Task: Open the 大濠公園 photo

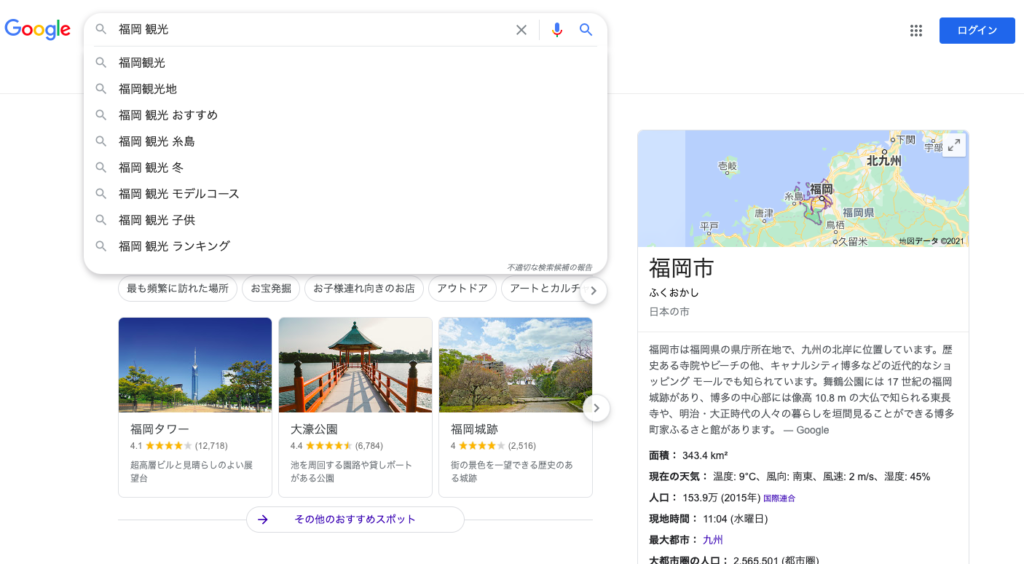Action: coord(355,365)
